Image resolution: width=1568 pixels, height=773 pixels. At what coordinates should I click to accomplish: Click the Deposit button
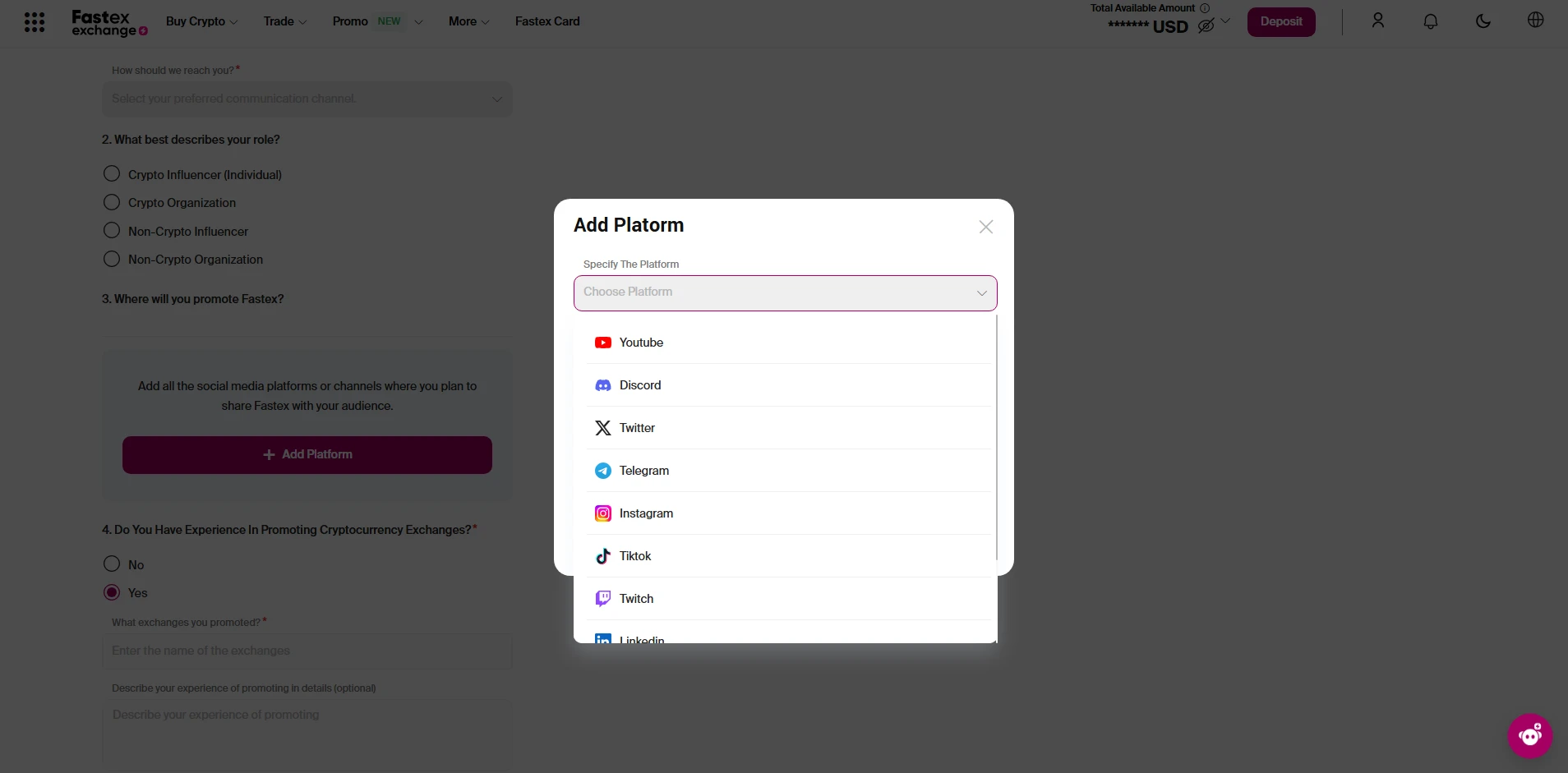click(x=1280, y=22)
